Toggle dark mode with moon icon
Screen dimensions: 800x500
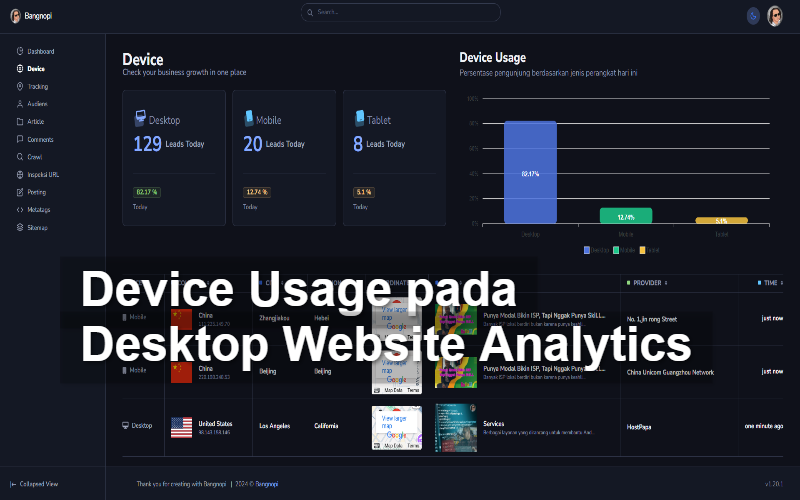coord(753,15)
